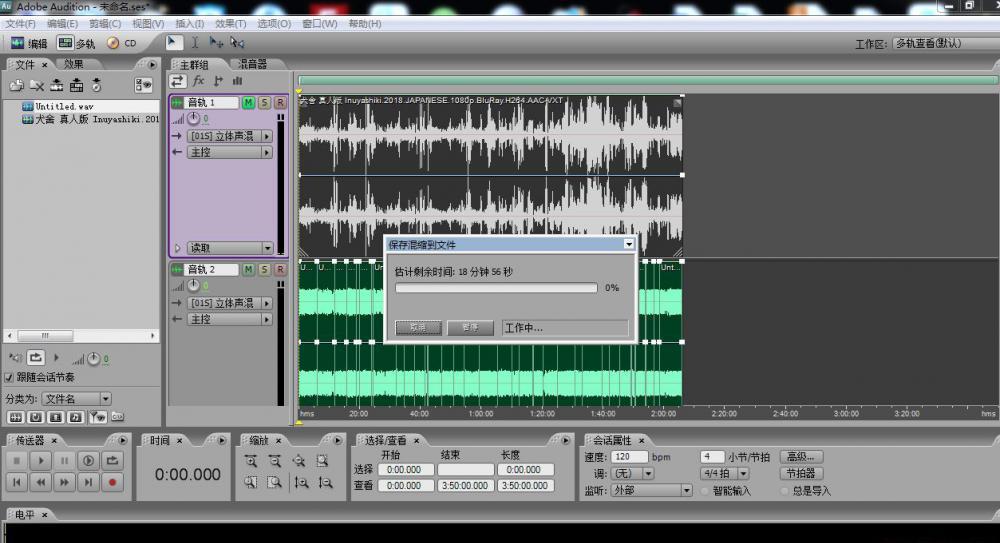1000x543 pixels.
Task: Arm track 音轨 1 for record
Action: point(280,103)
